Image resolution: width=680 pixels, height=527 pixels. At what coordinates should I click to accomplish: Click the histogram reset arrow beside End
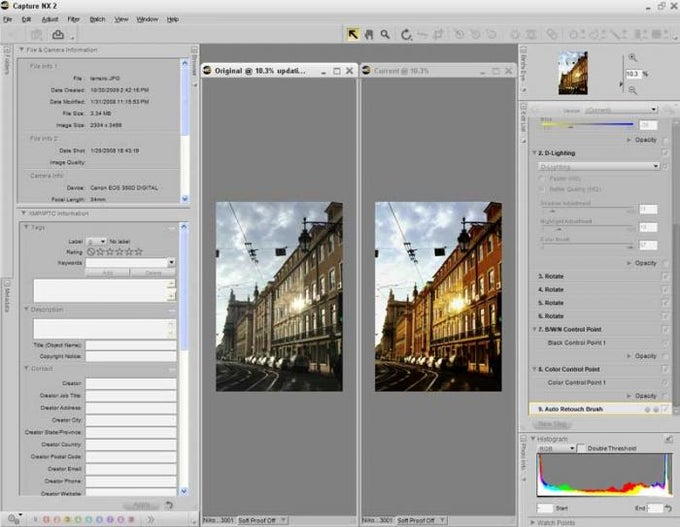tap(668, 508)
